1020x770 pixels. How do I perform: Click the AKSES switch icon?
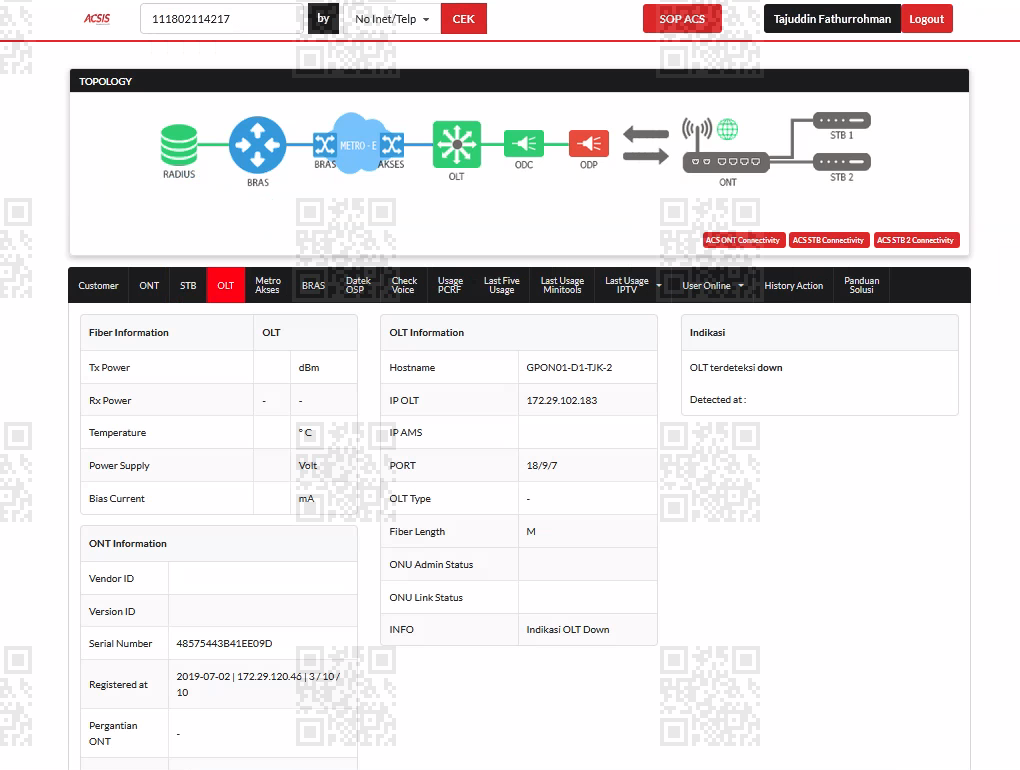coord(392,144)
